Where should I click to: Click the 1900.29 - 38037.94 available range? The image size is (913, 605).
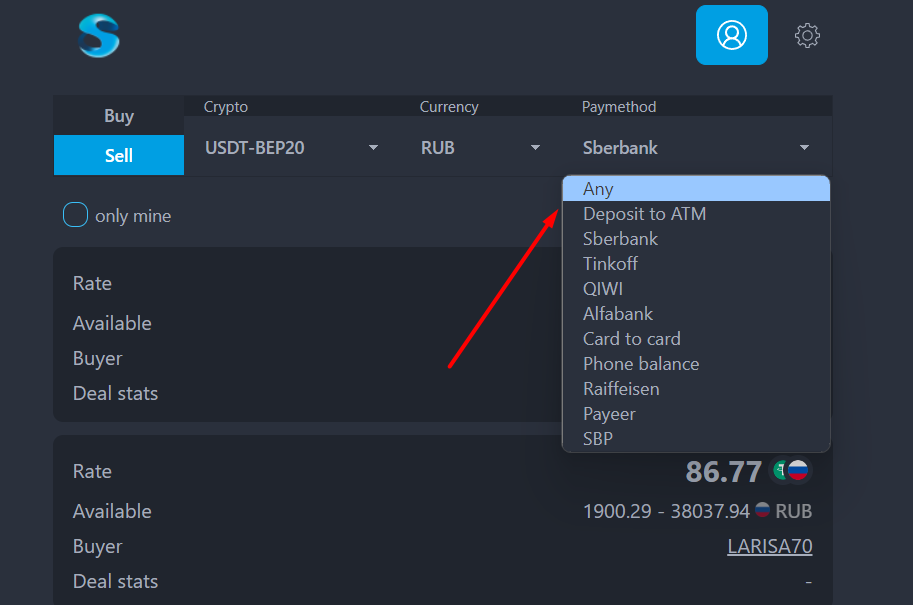click(x=666, y=511)
